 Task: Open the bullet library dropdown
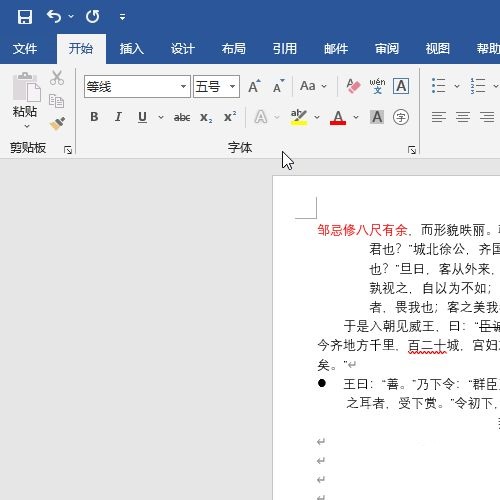(x=457, y=86)
